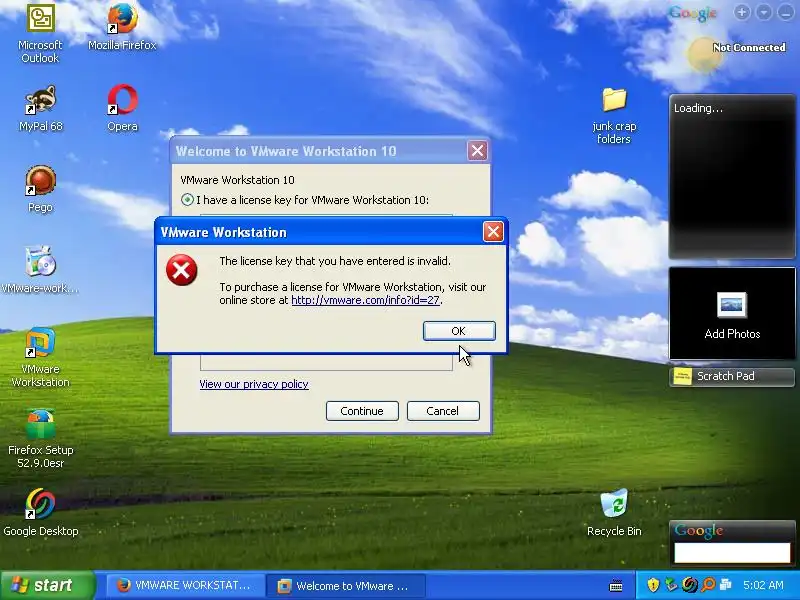800x600 pixels.
Task: Click the lower text field in the Welcome window
Action: [x=326, y=362]
